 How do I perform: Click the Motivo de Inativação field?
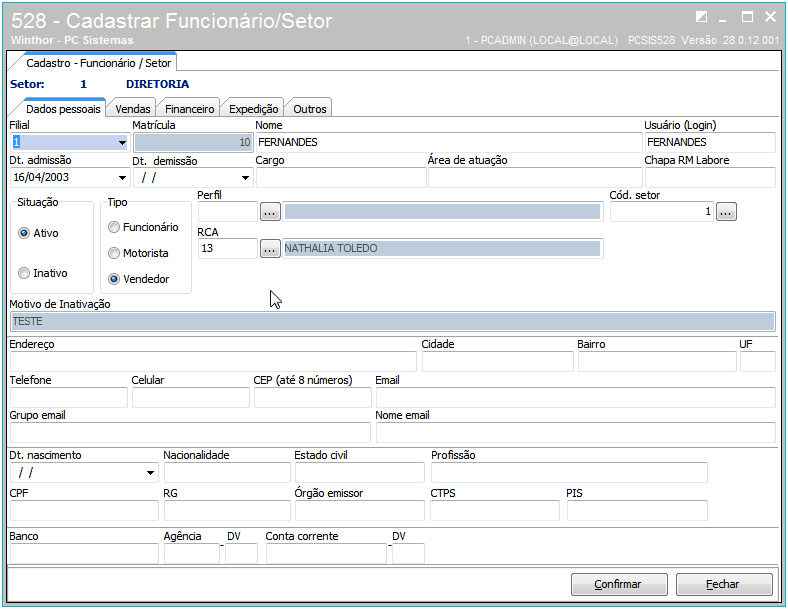[392, 322]
